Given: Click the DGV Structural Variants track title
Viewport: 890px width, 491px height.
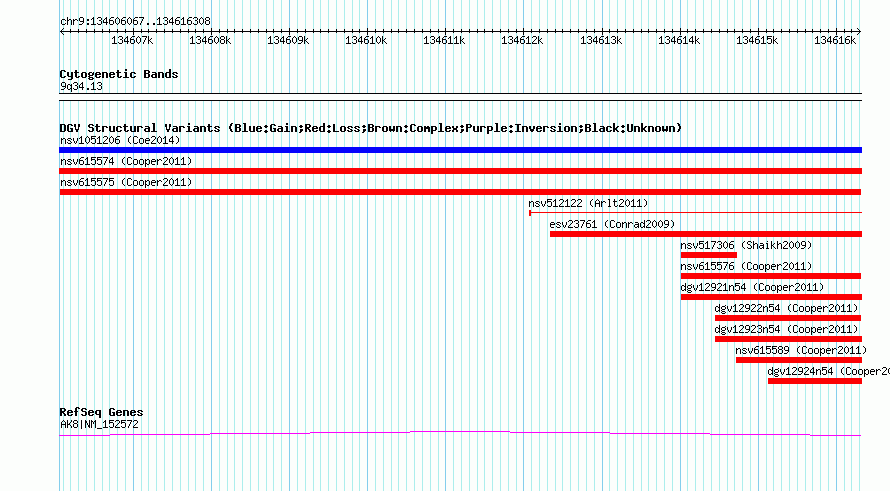Looking at the screenshot, I should [371, 128].
